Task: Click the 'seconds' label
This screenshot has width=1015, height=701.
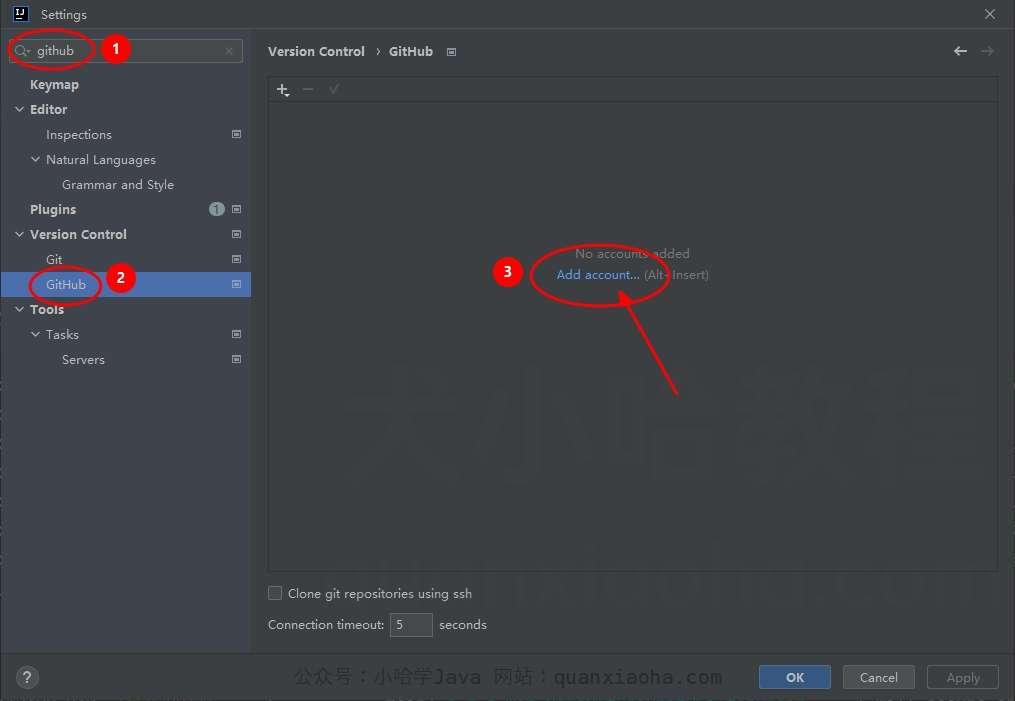Action: coord(463,625)
